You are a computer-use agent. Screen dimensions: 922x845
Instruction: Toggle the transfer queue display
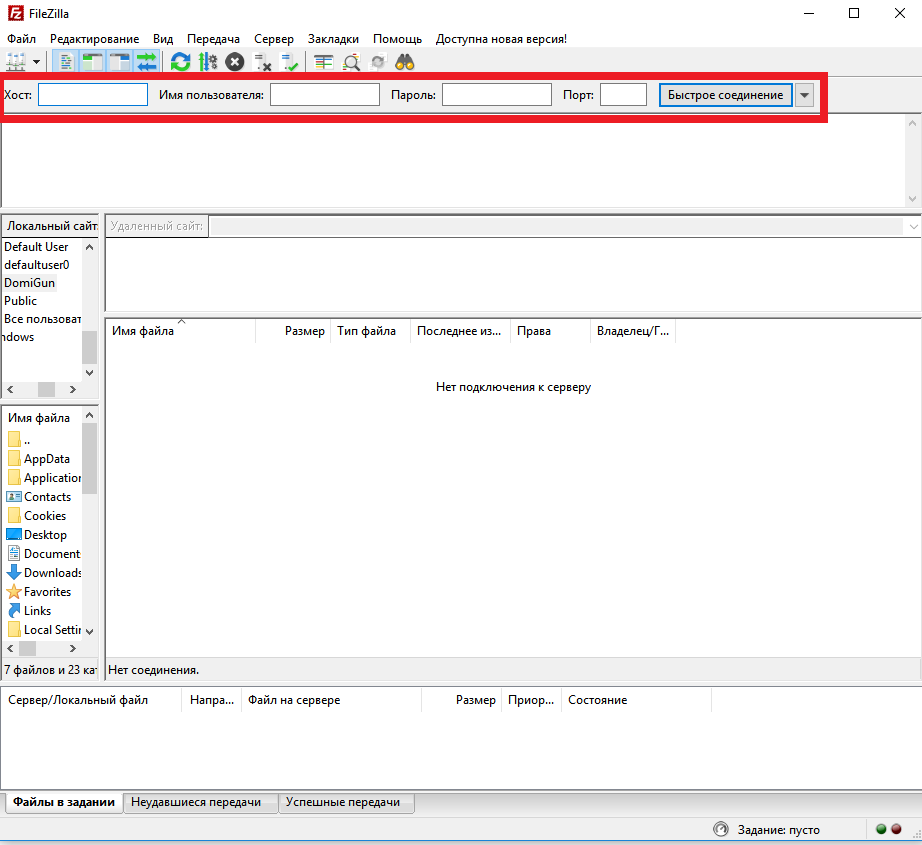click(x=146, y=62)
